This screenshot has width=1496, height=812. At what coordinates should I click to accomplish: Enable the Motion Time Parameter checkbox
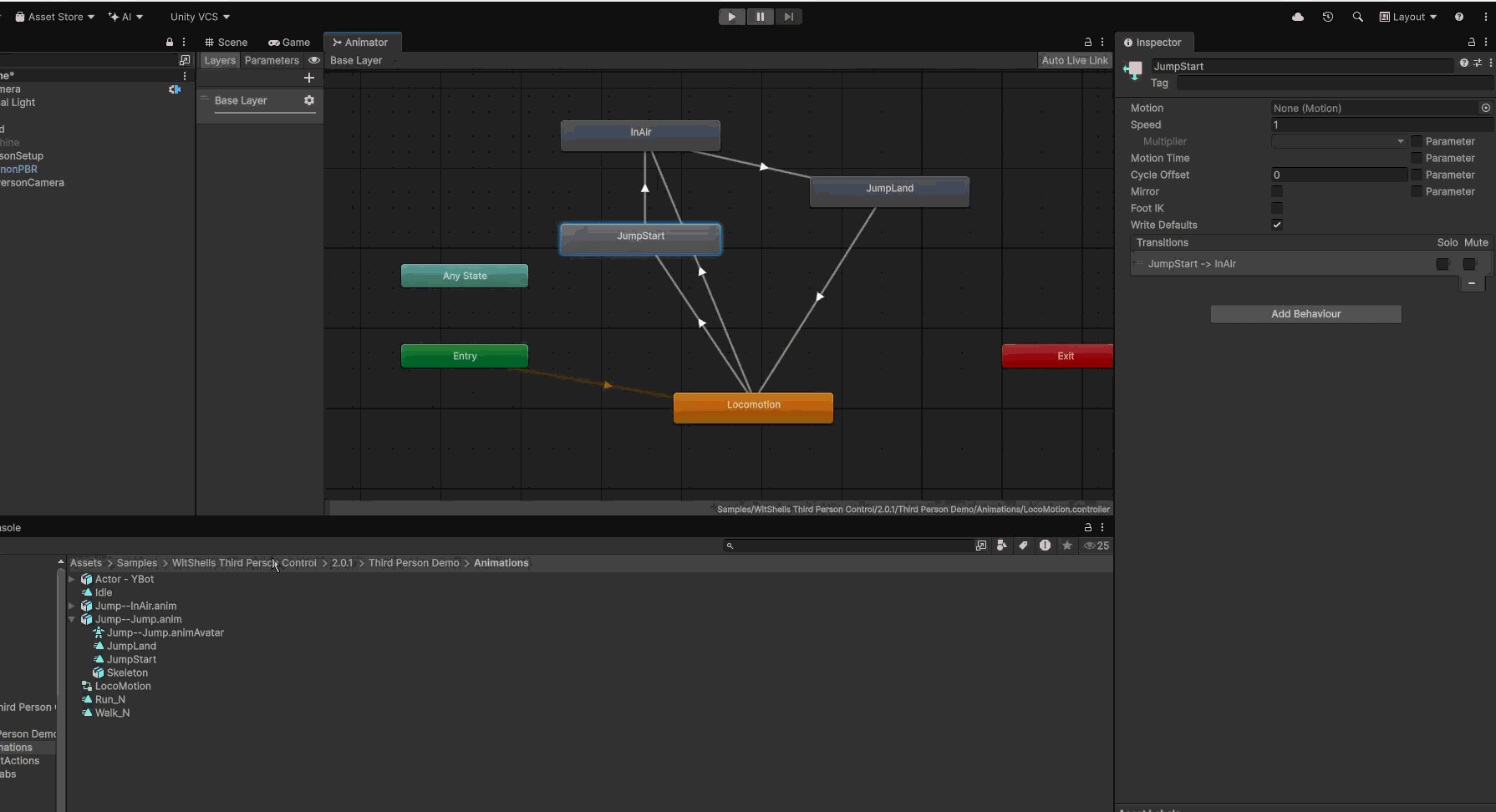tap(1417, 158)
